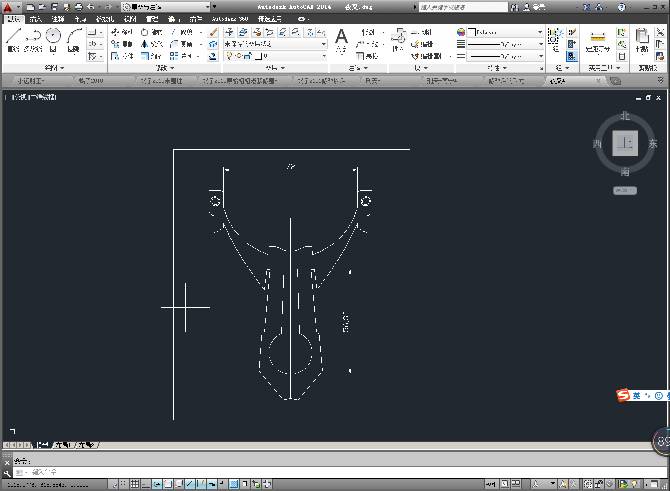670x491 pixels.
Task: Click the Group objects tool
Action: (554, 39)
